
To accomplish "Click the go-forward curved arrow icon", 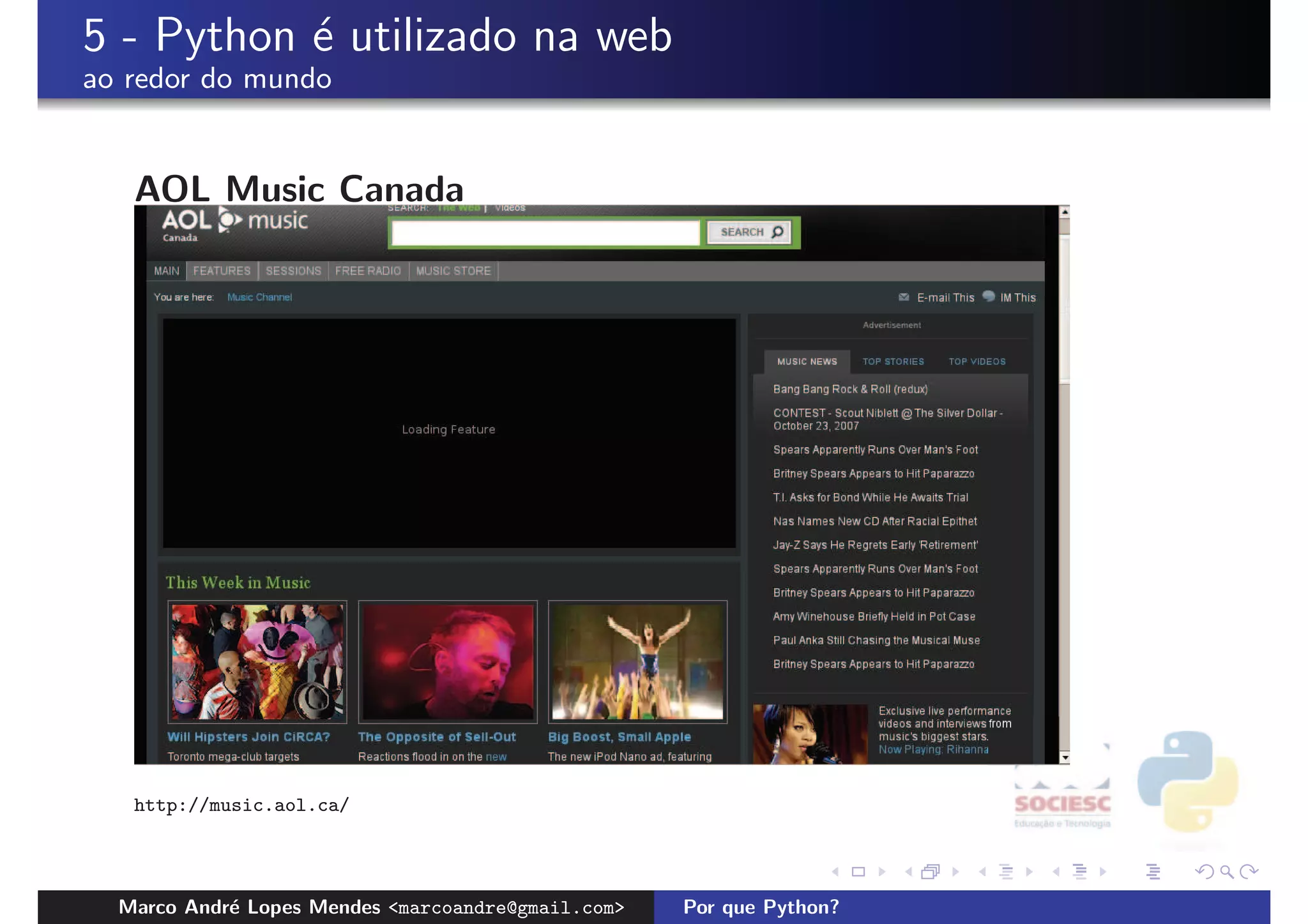I will pos(1249,872).
